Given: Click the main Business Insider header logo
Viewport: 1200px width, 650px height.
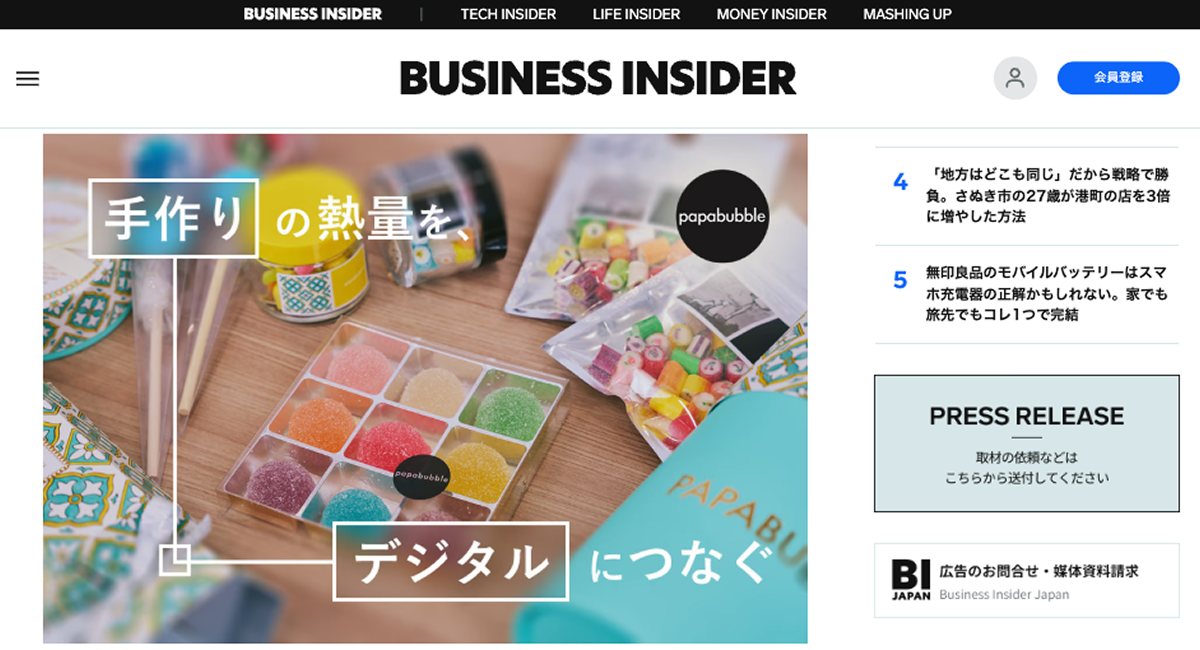Looking at the screenshot, I should (598, 78).
